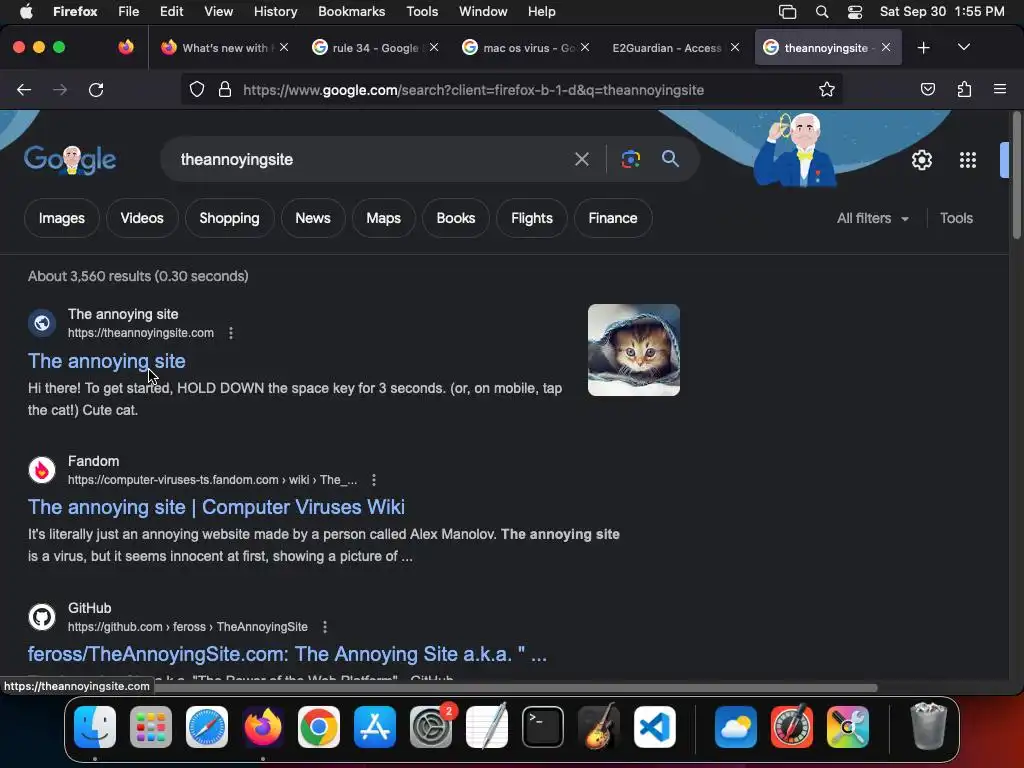Go back to the previous page
Image resolution: width=1024 pixels, height=768 pixels.
[x=24, y=89]
